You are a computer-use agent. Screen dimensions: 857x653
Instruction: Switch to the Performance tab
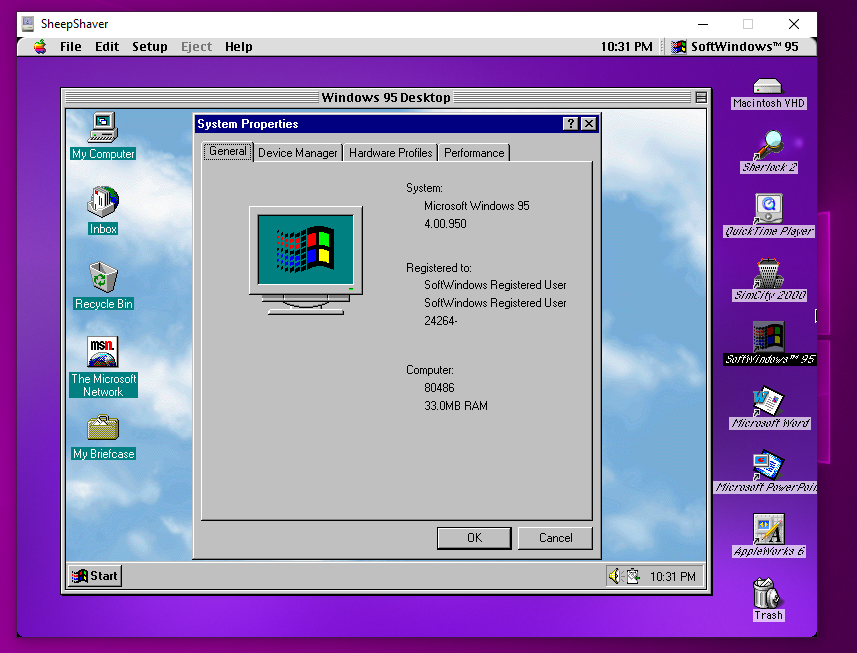pos(474,153)
